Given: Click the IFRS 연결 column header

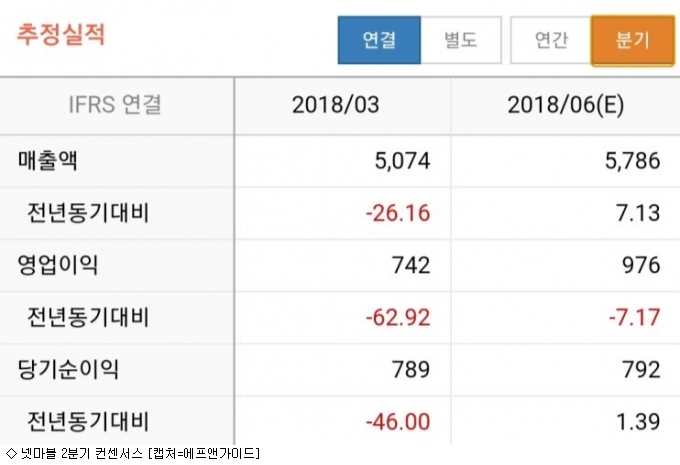Looking at the screenshot, I should click(x=115, y=104).
